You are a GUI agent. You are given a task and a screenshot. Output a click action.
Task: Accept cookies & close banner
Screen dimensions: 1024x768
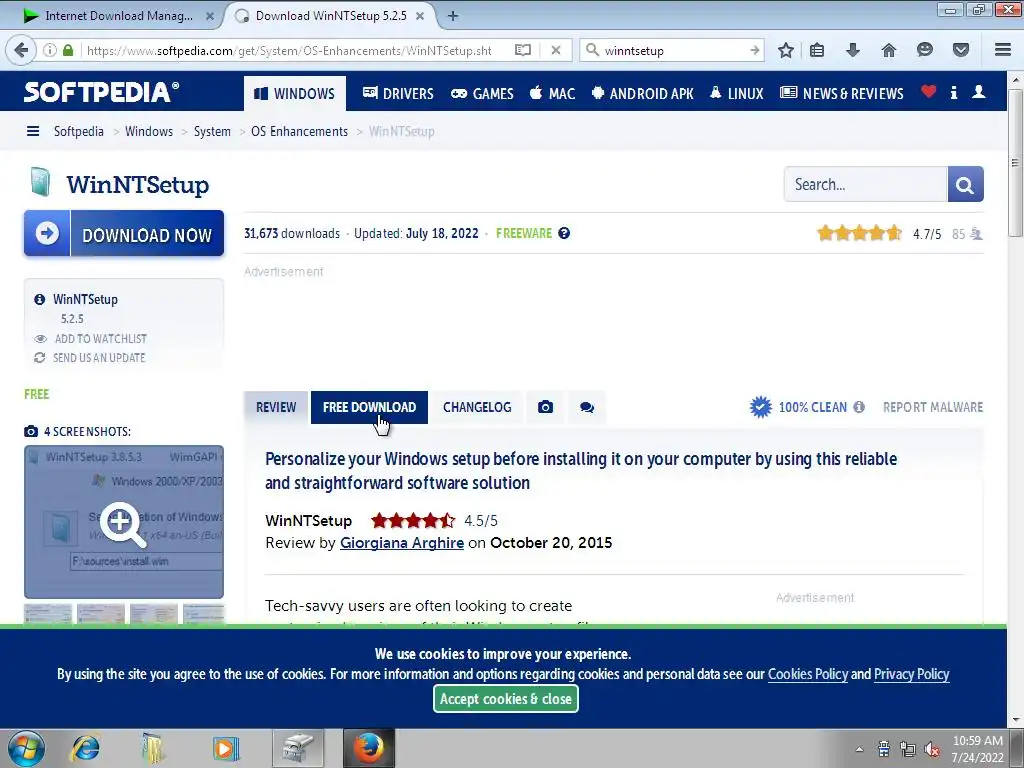[505, 699]
